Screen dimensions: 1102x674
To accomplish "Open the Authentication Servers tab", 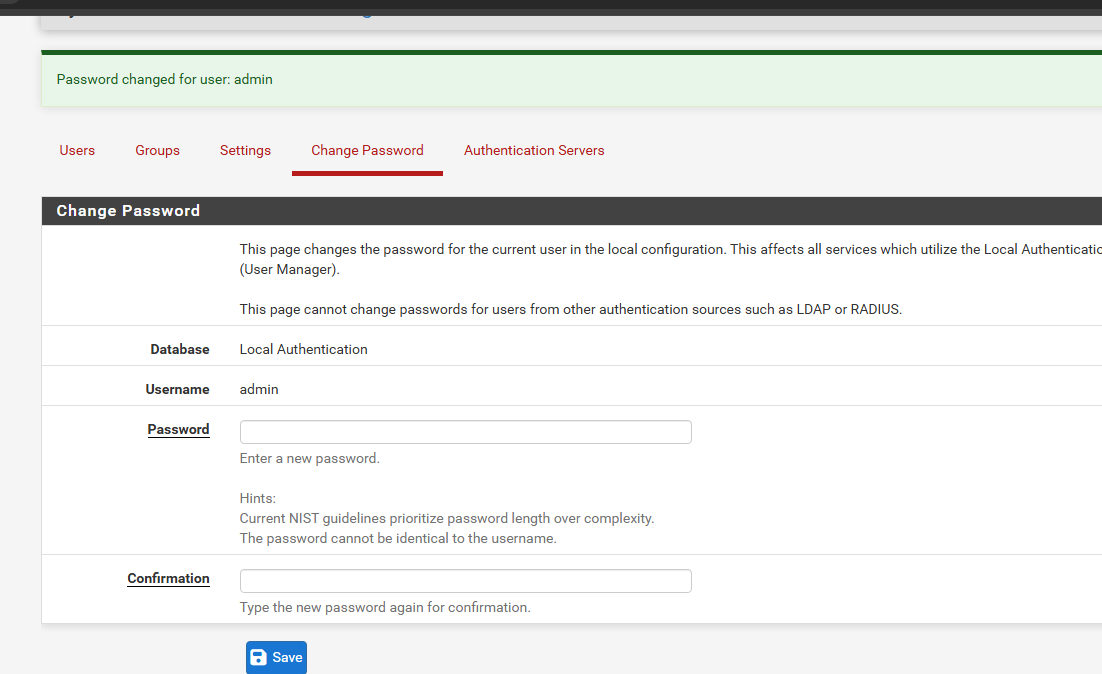I will pos(534,150).
